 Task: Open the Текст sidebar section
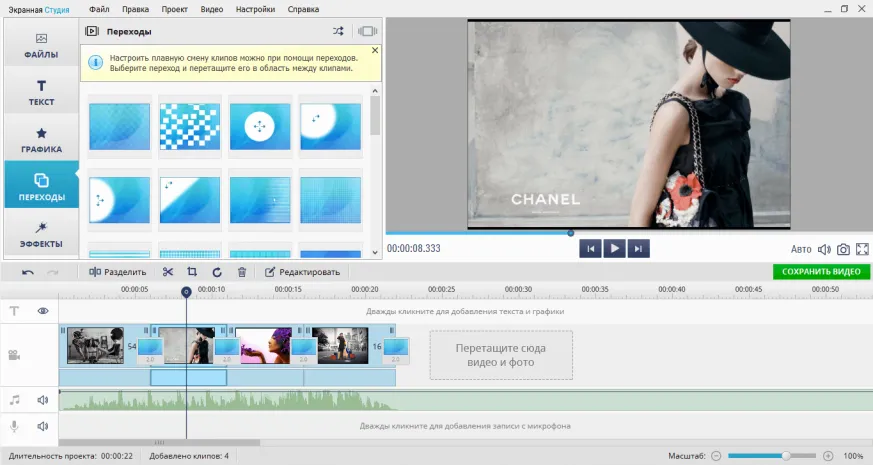(x=41, y=92)
